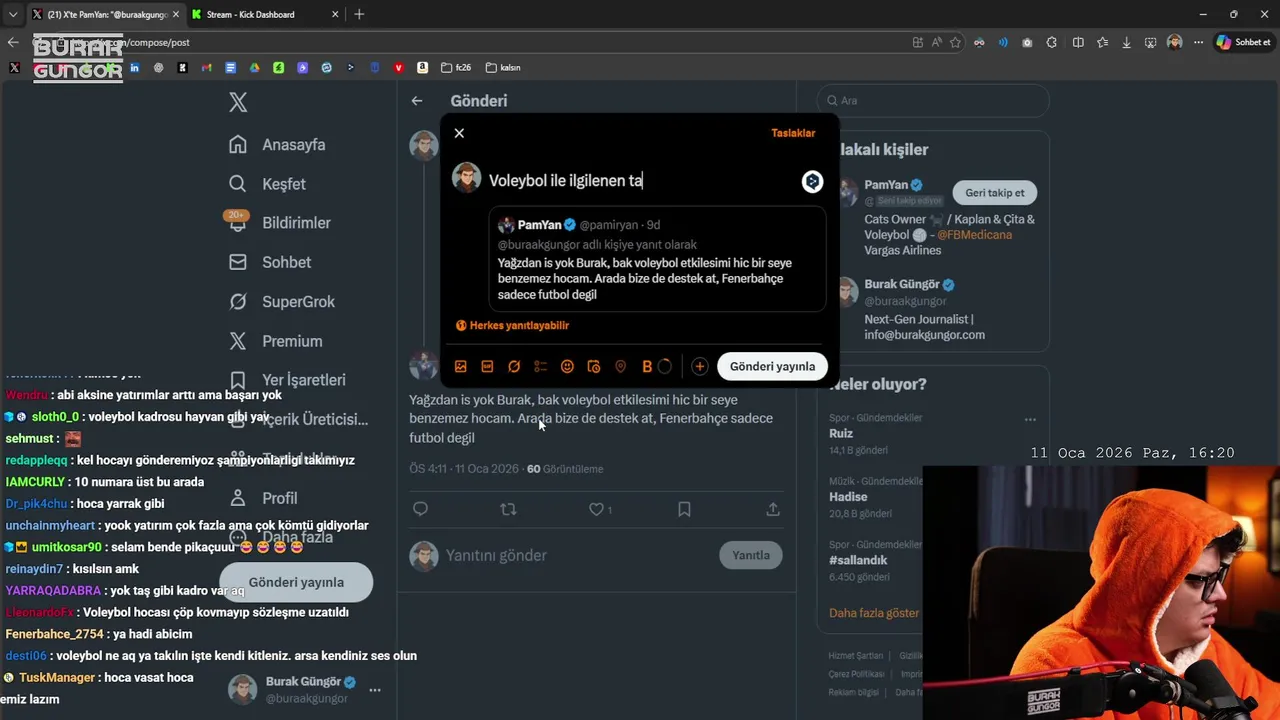Click Geri takip et for PamYan
1280x720 pixels.
(x=995, y=193)
